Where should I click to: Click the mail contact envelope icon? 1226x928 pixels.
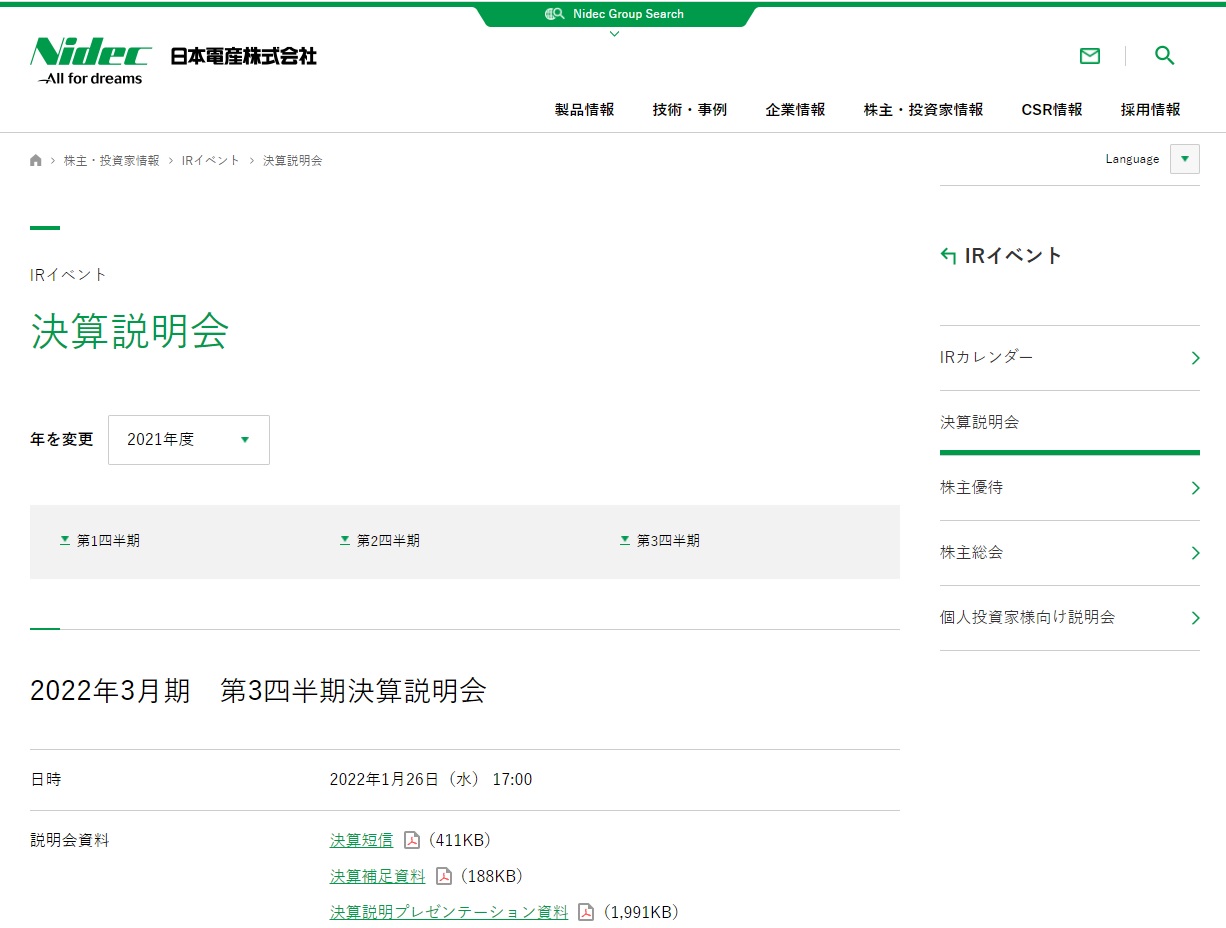pos(1090,56)
